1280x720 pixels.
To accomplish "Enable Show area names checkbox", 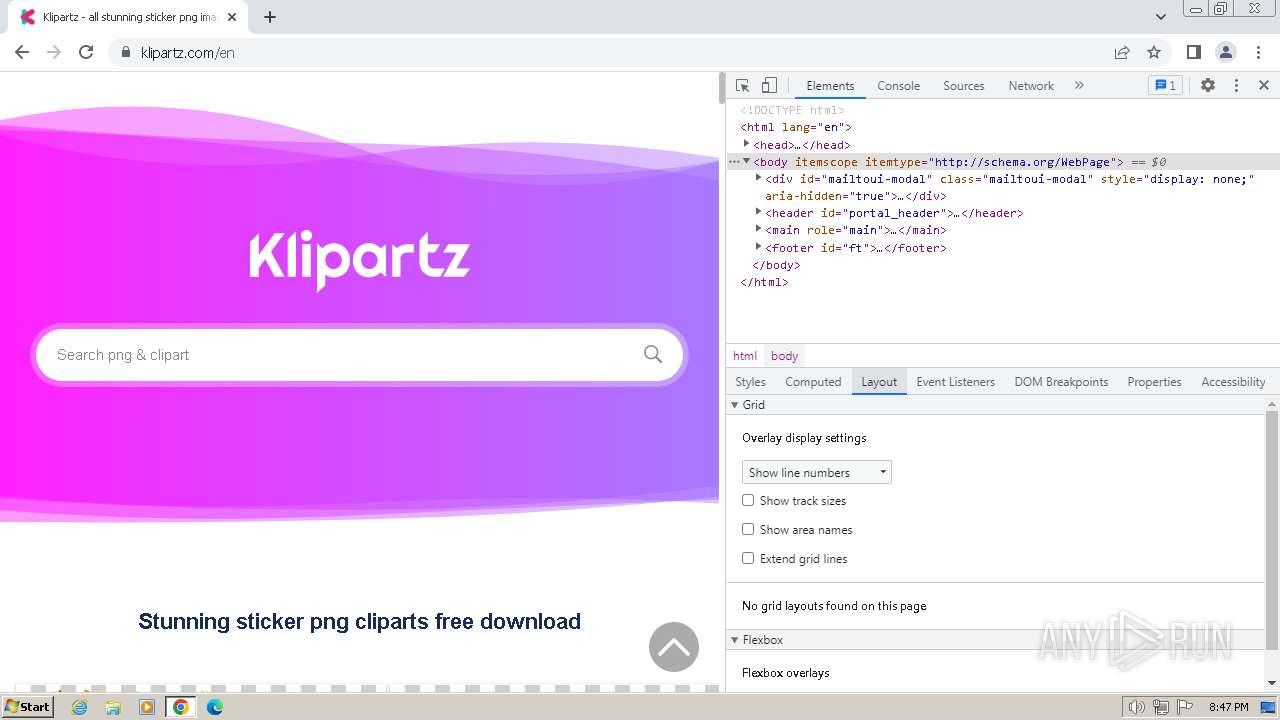I will [748, 529].
